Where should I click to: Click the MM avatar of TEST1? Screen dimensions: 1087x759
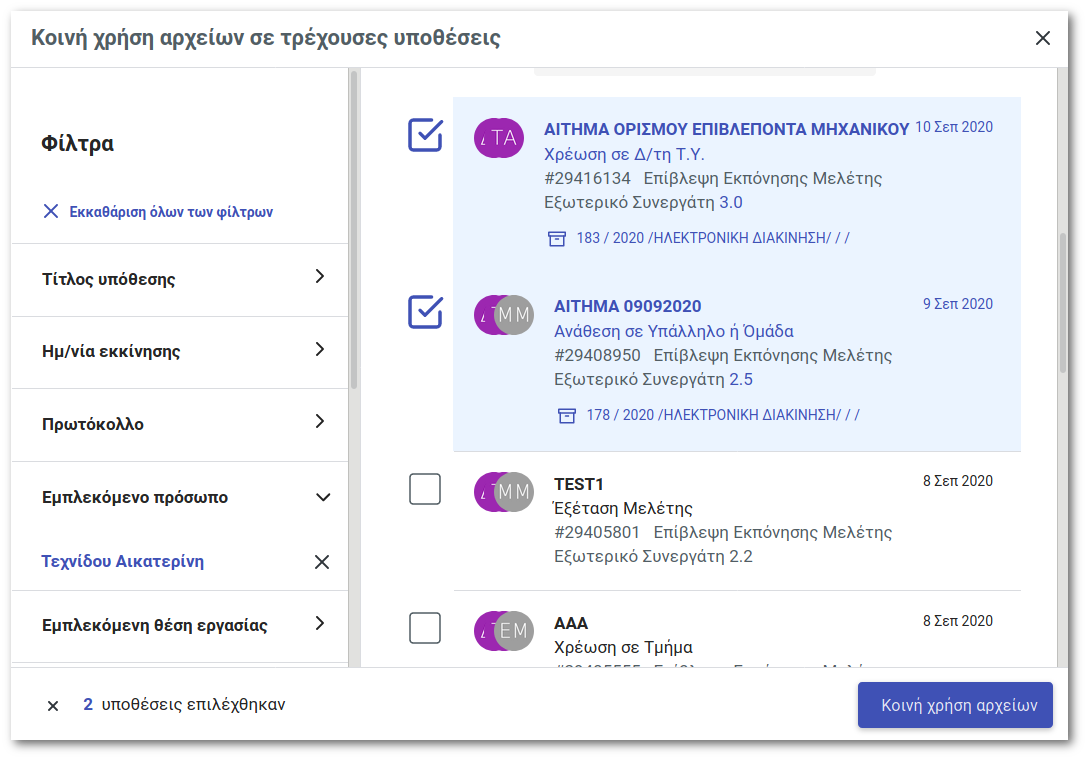click(x=514, y=491)
